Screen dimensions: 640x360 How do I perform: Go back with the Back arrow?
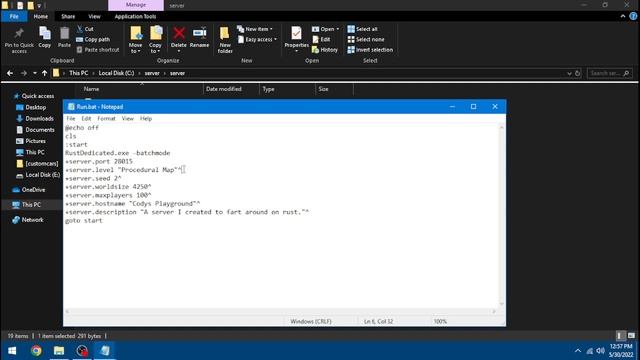tap(10, 73)
